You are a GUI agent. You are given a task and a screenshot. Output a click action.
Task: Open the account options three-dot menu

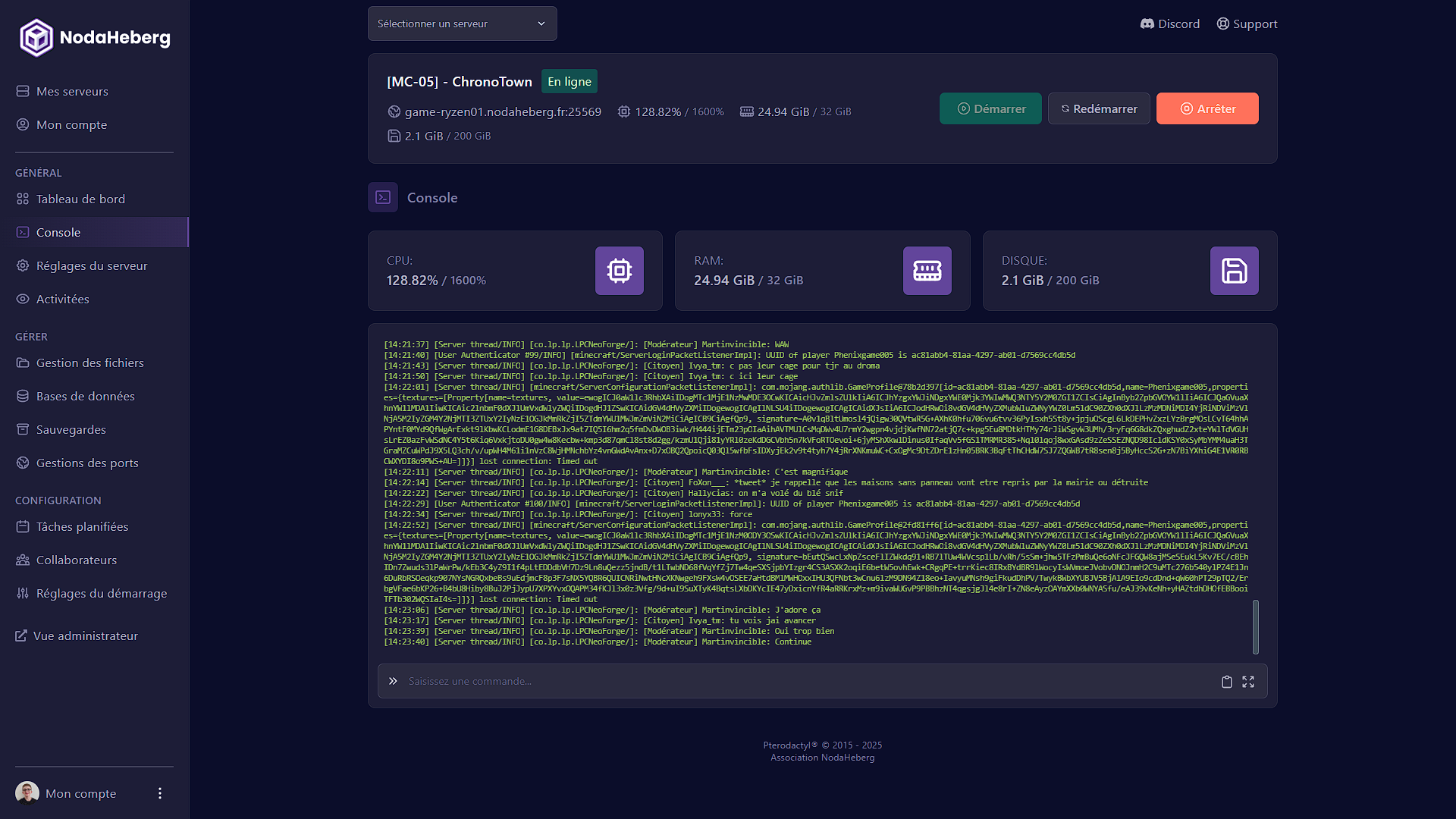[x=159, y=793]
